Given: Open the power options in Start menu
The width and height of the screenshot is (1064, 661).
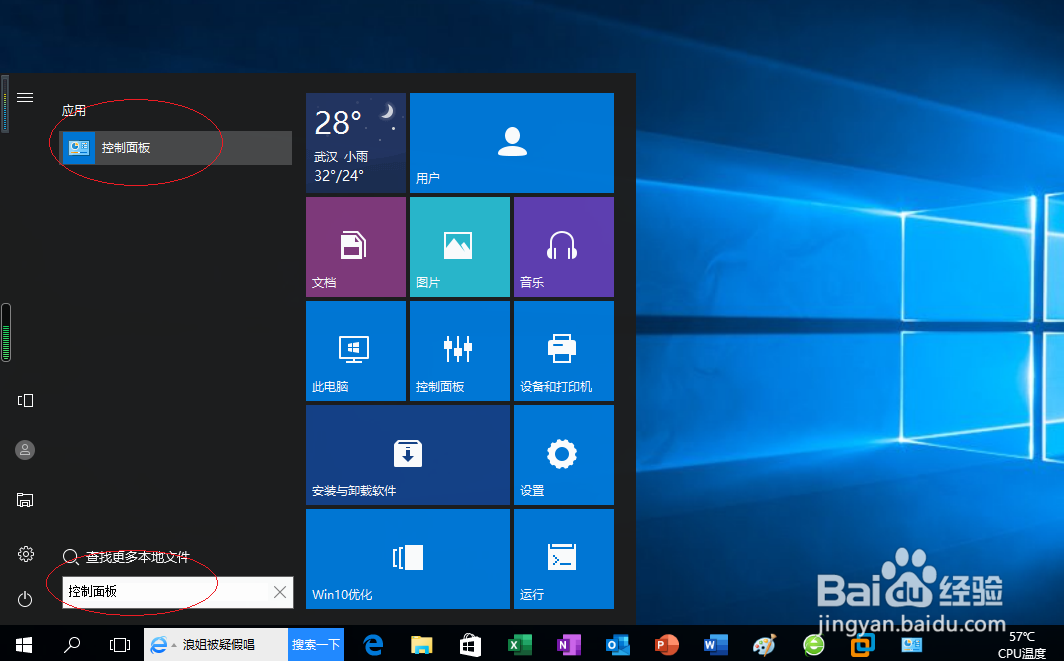Looking at the screenshot, I should [25, 599].
